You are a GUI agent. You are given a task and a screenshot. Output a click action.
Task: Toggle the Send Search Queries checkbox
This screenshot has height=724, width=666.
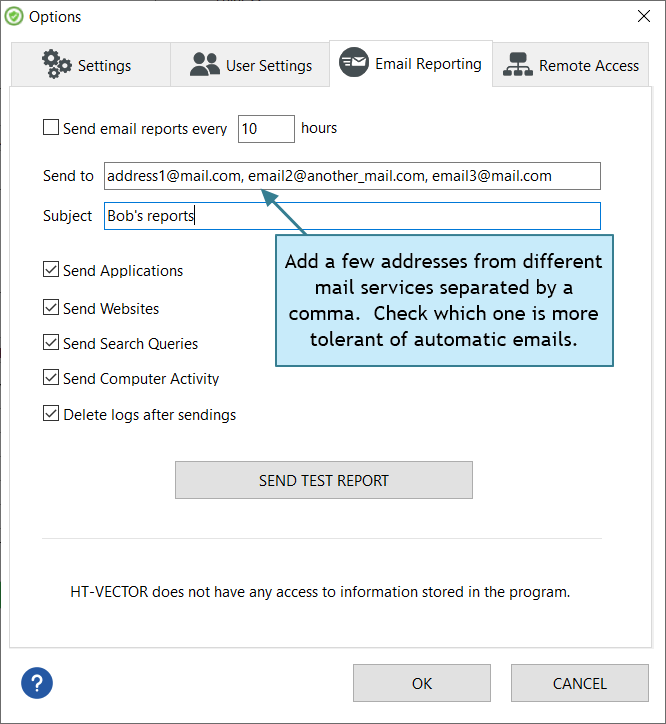click(51, 343)
